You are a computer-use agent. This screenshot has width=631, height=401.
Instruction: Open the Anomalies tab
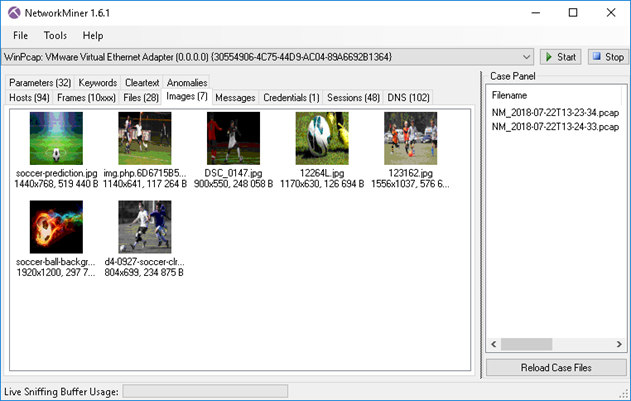tap(187, 83)
